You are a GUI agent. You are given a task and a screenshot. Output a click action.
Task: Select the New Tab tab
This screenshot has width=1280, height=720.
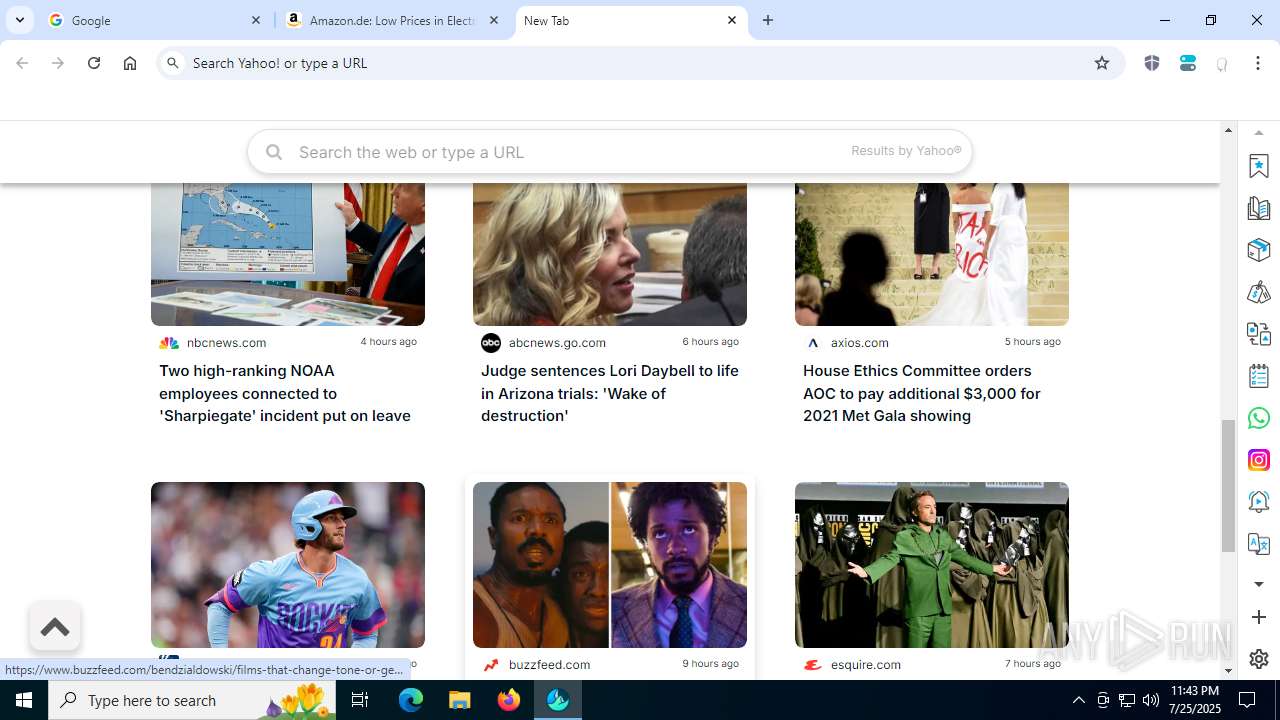click(x=630, y=20)
